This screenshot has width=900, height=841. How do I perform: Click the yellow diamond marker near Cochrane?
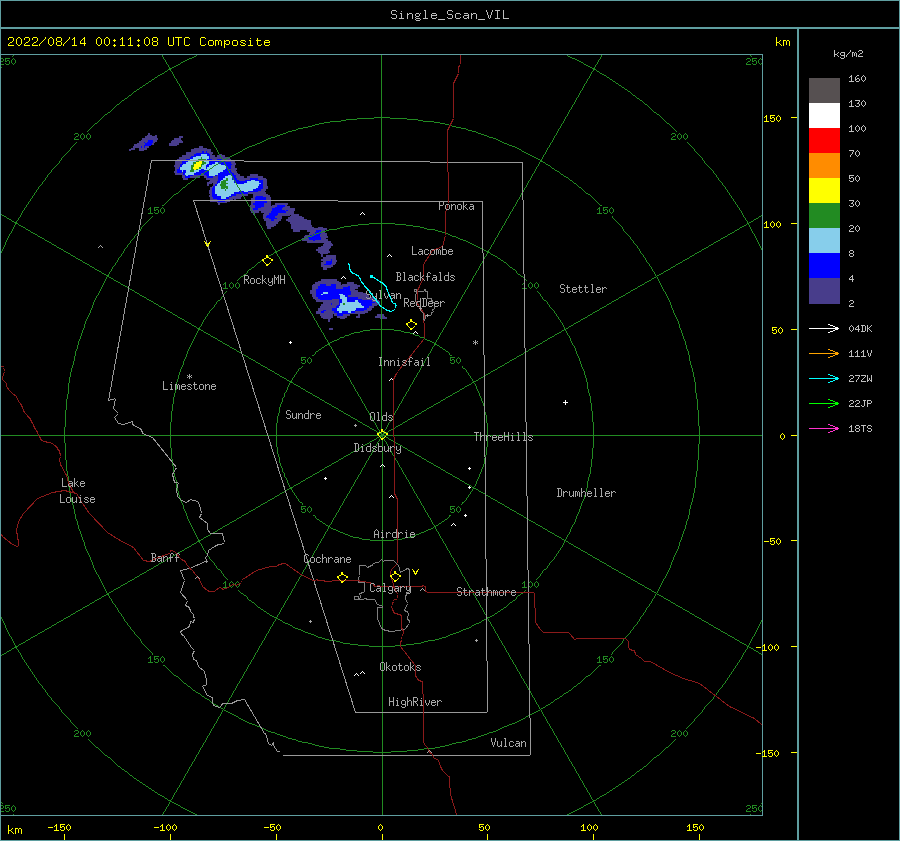tap(342, 577)
